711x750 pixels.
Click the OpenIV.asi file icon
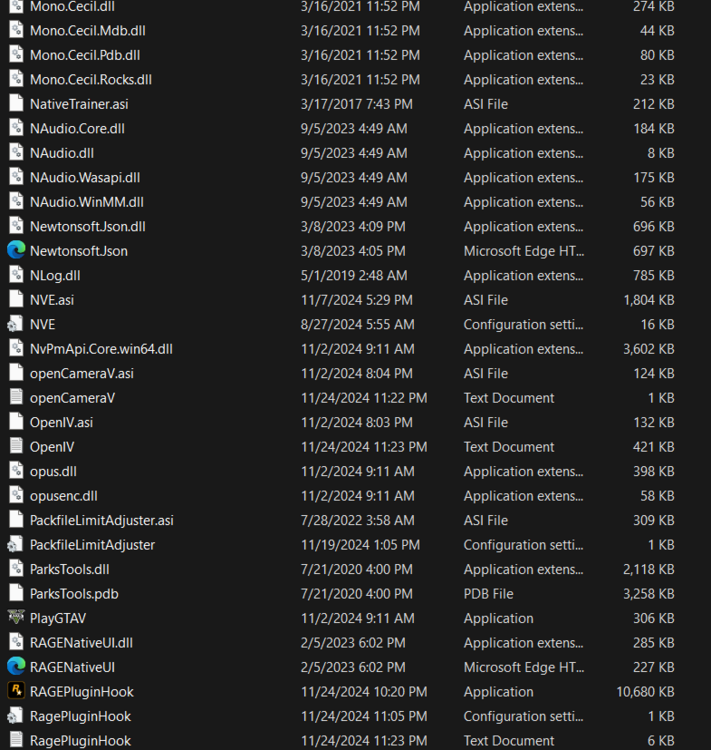[x=16, y=422]
